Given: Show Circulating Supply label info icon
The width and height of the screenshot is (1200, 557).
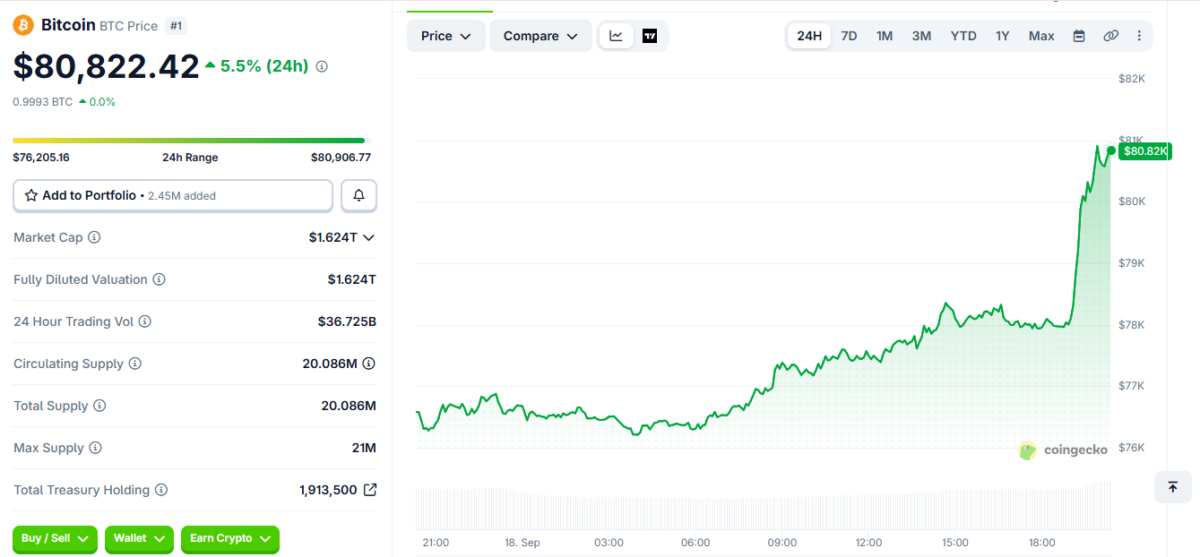Looking at the screenshot, I should [135, 364].
